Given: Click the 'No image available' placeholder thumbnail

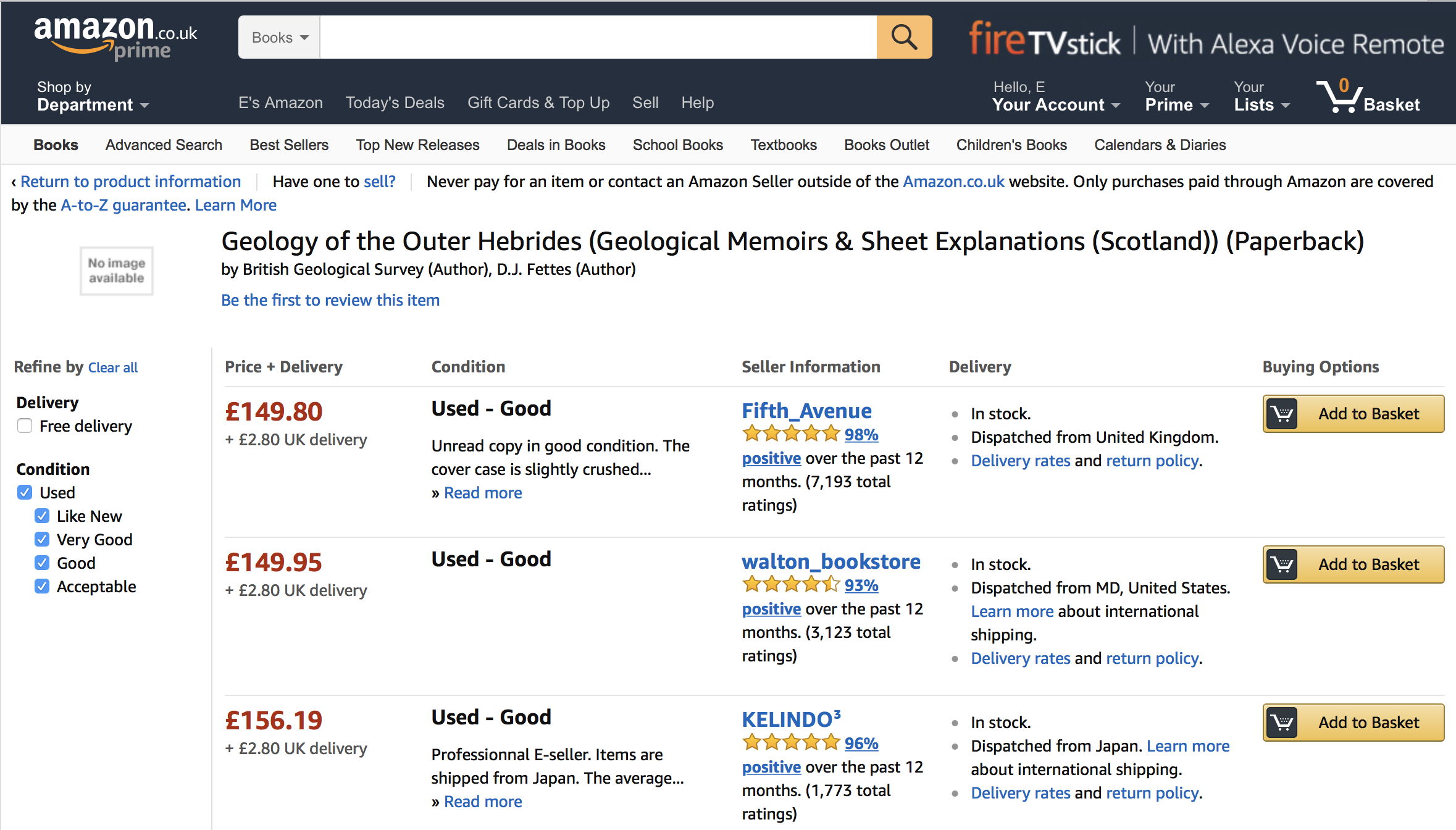Looking at the screenshot, I should [116, 270].
